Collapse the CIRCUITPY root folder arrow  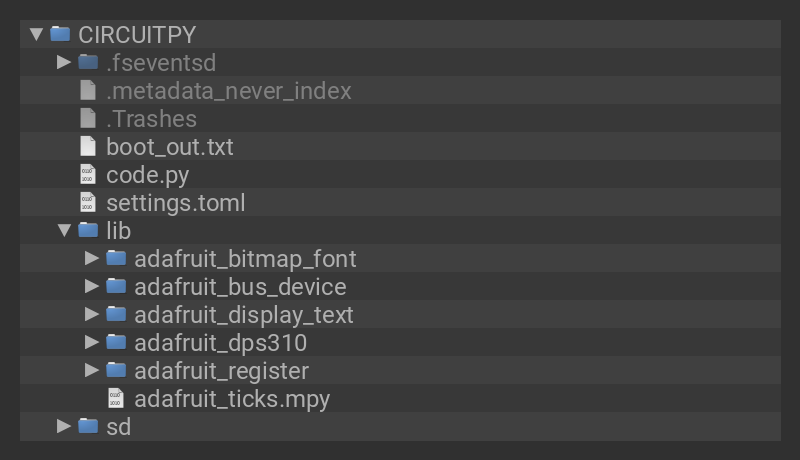(37, 34)
